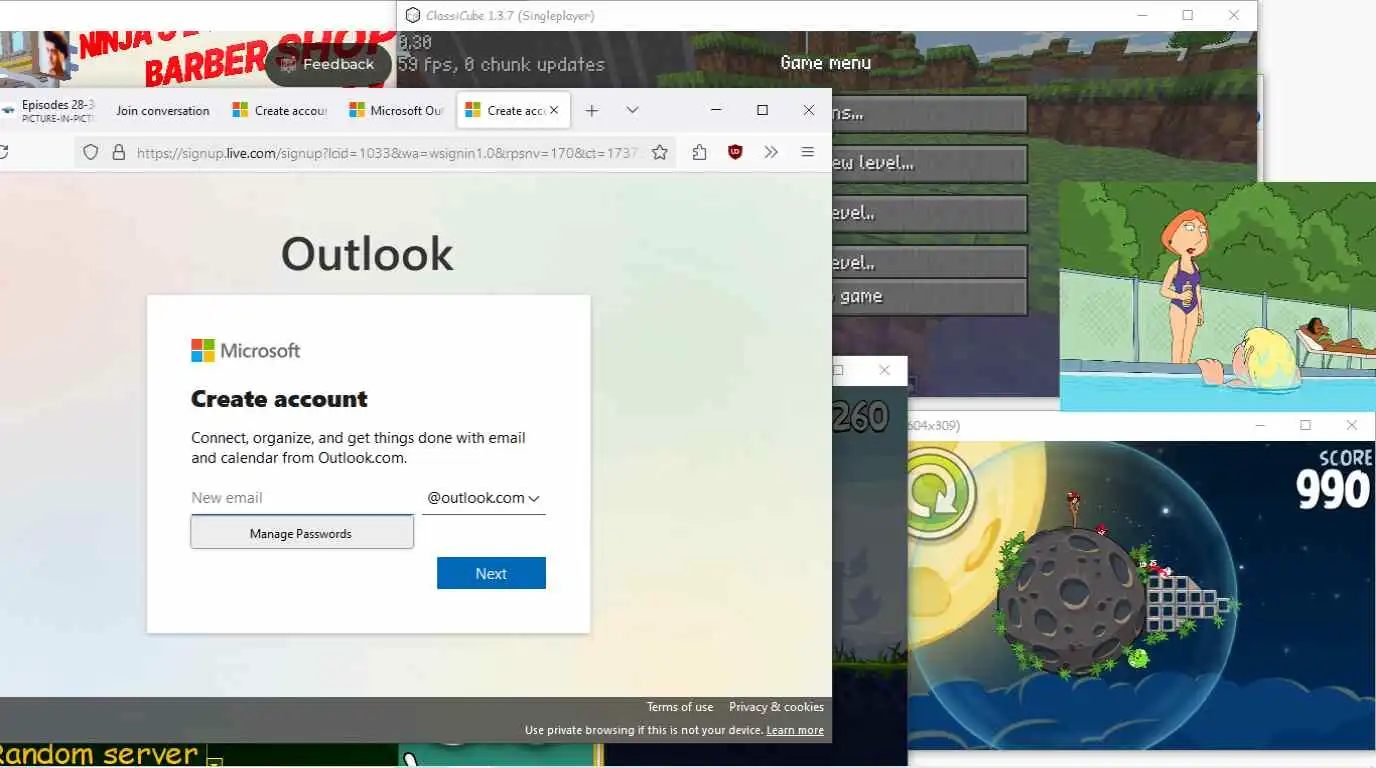Open the Firefox extensions puzzle icon
The width and height of the screenshot is (1376, 768).
coord(699,153)
